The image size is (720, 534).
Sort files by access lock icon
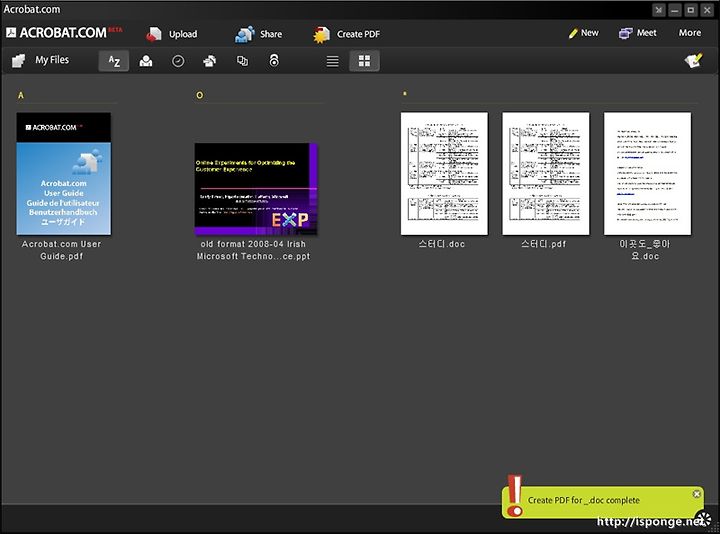coord(274,61)
